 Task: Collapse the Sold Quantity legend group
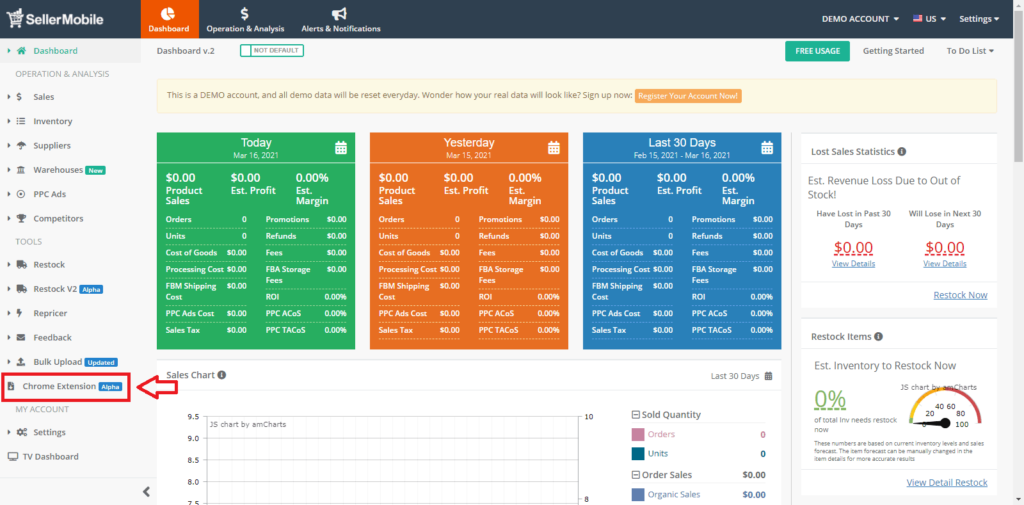click(635, 415)
